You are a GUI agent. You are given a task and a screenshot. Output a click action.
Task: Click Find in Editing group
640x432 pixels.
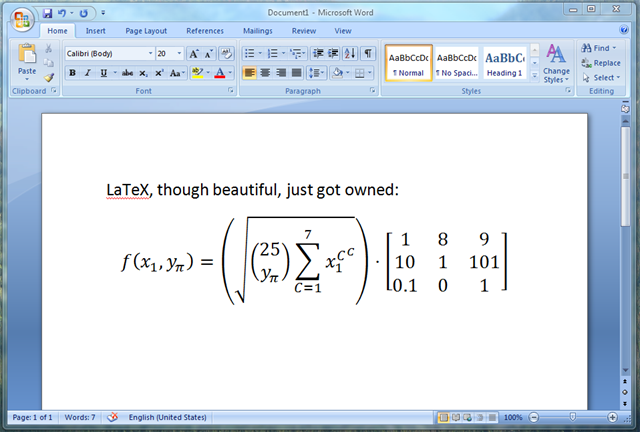598,48
